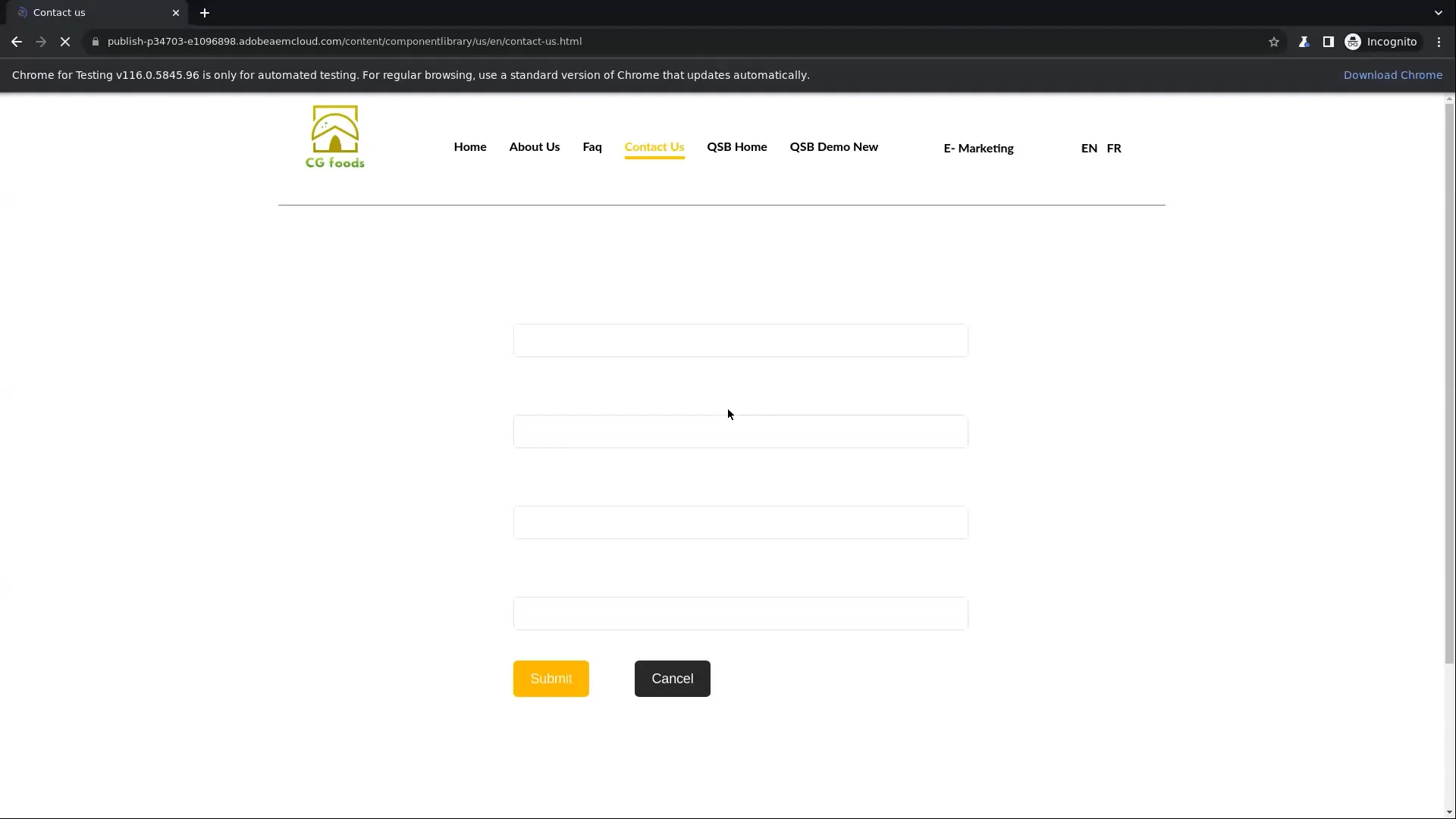
Task: Open Chrome Labs flask icon
Action: (1304, 42)
